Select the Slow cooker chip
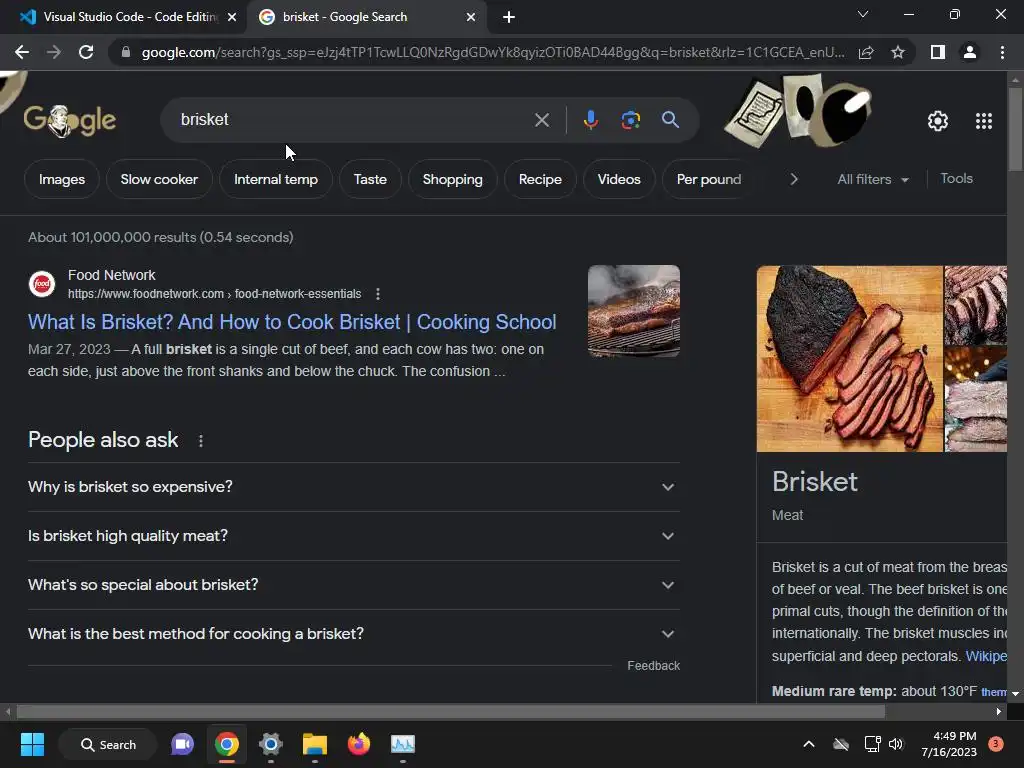This screenshot has height=768, width=1024. pyautogui.click(x=159, y=179)
